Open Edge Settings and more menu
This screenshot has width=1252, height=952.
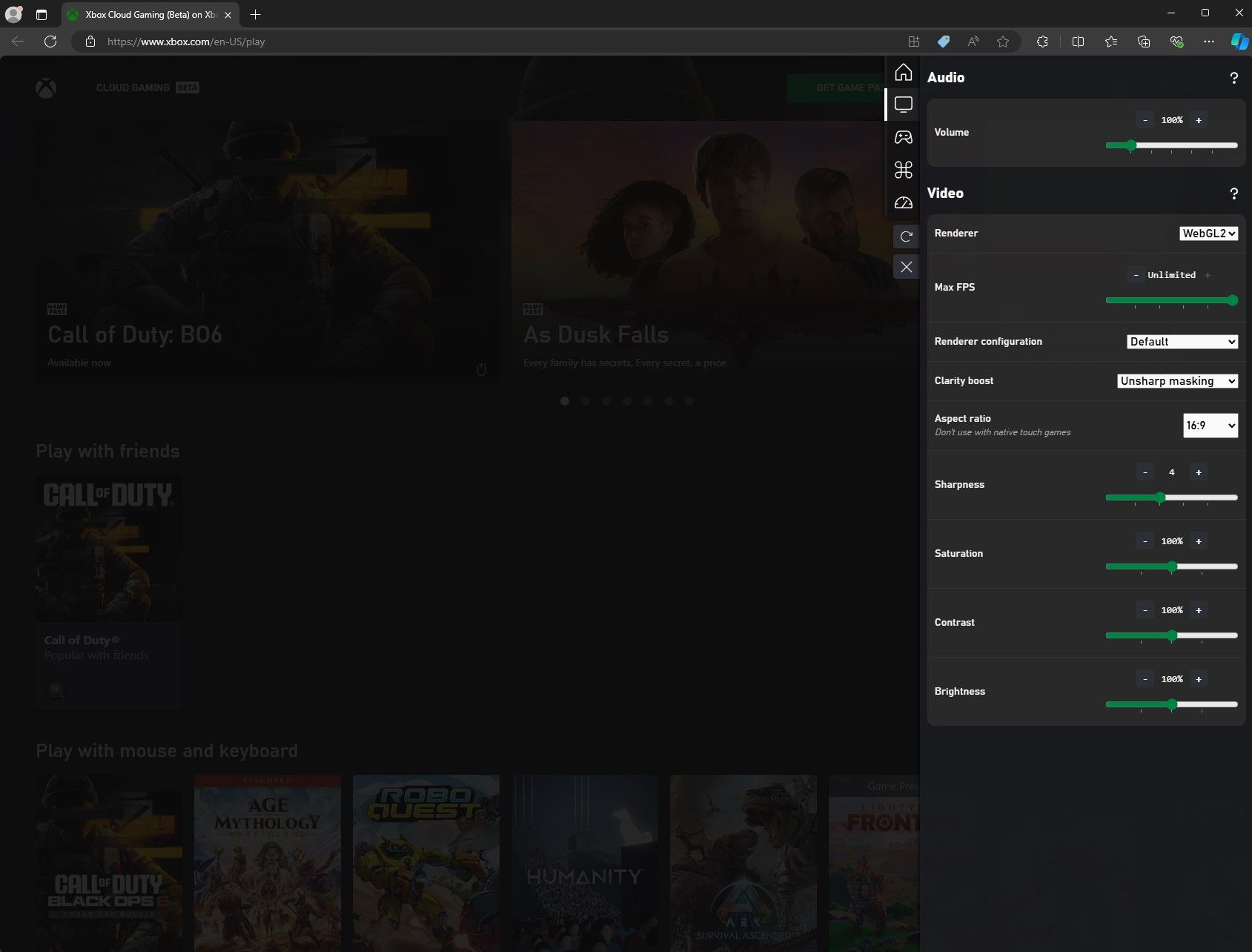[x=1209, y=42]
